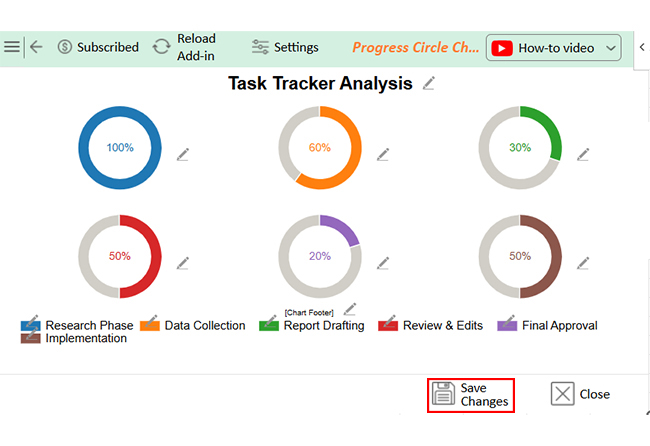The height and width of the screenshot is (446, 650).
Task: Click the Research Phase blue legend swatch
Action: pos(30,325)
